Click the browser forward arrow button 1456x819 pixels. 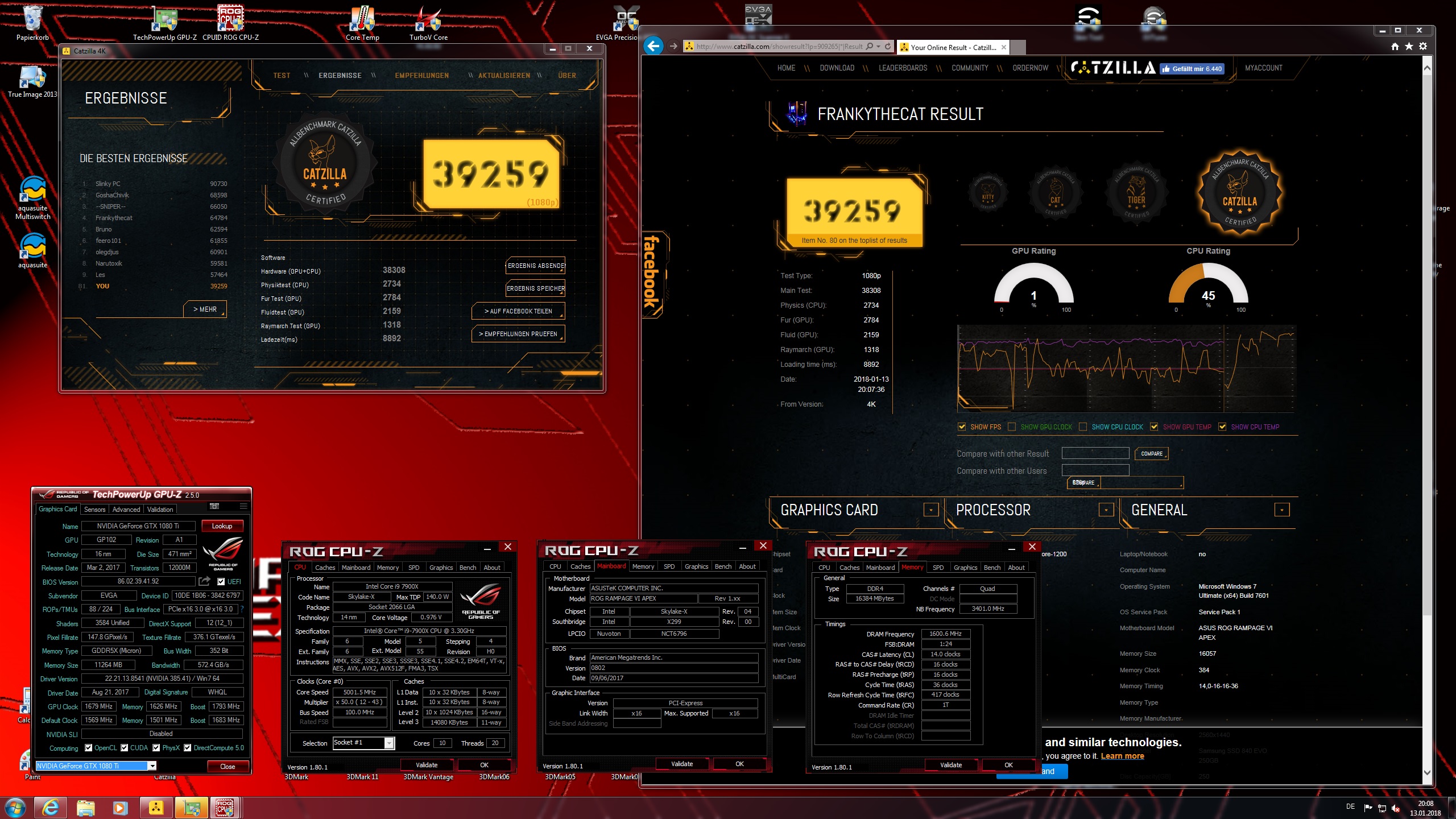pos(674,46)
